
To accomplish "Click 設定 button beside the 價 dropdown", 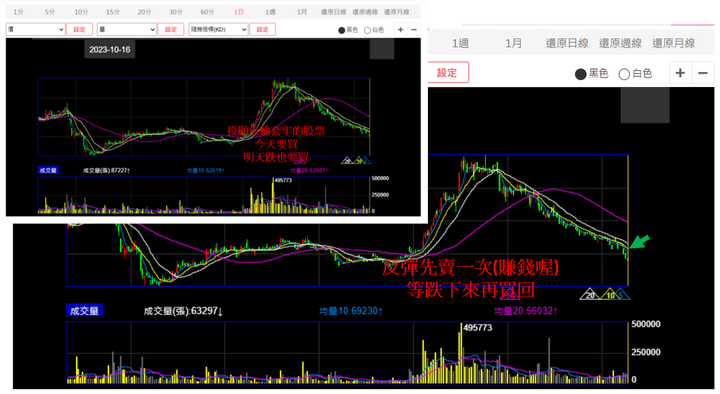I will (x=79, y=29).
